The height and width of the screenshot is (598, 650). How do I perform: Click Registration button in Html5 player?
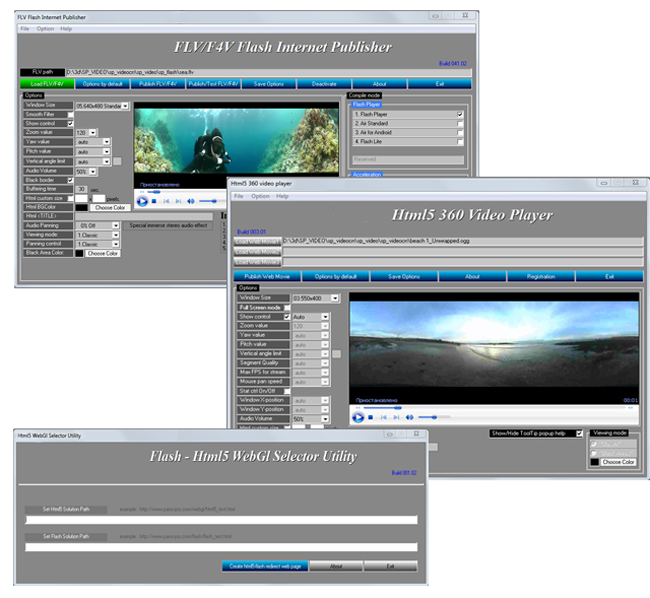point(541,276)
